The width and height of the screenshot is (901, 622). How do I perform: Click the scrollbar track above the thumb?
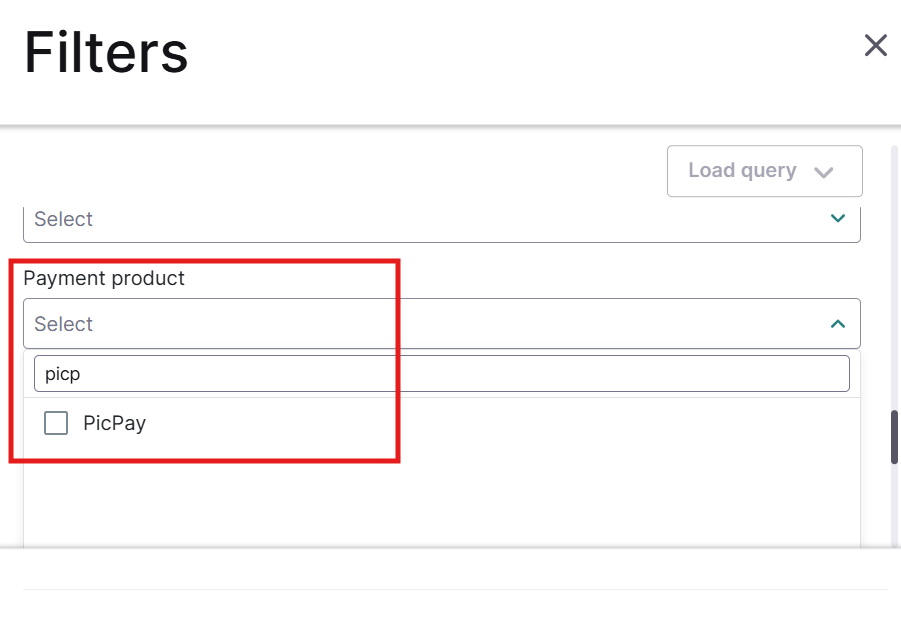894,280
